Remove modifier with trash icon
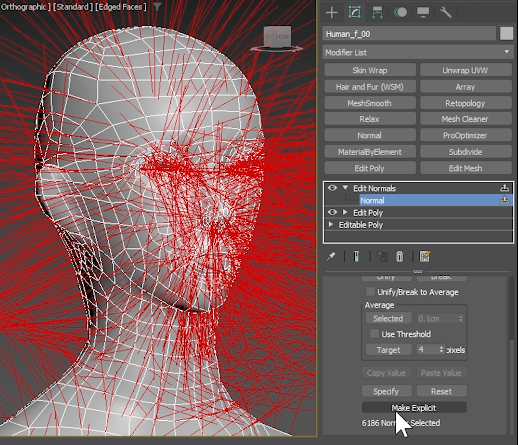The image size is (518, 445). [x=399, y=256]
